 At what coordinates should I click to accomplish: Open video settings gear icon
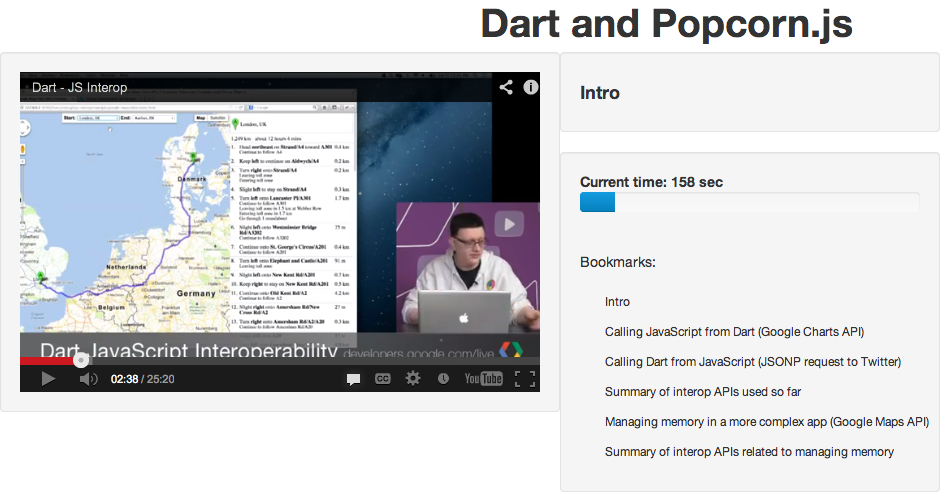pyautogui.click(x=413, y=379)
